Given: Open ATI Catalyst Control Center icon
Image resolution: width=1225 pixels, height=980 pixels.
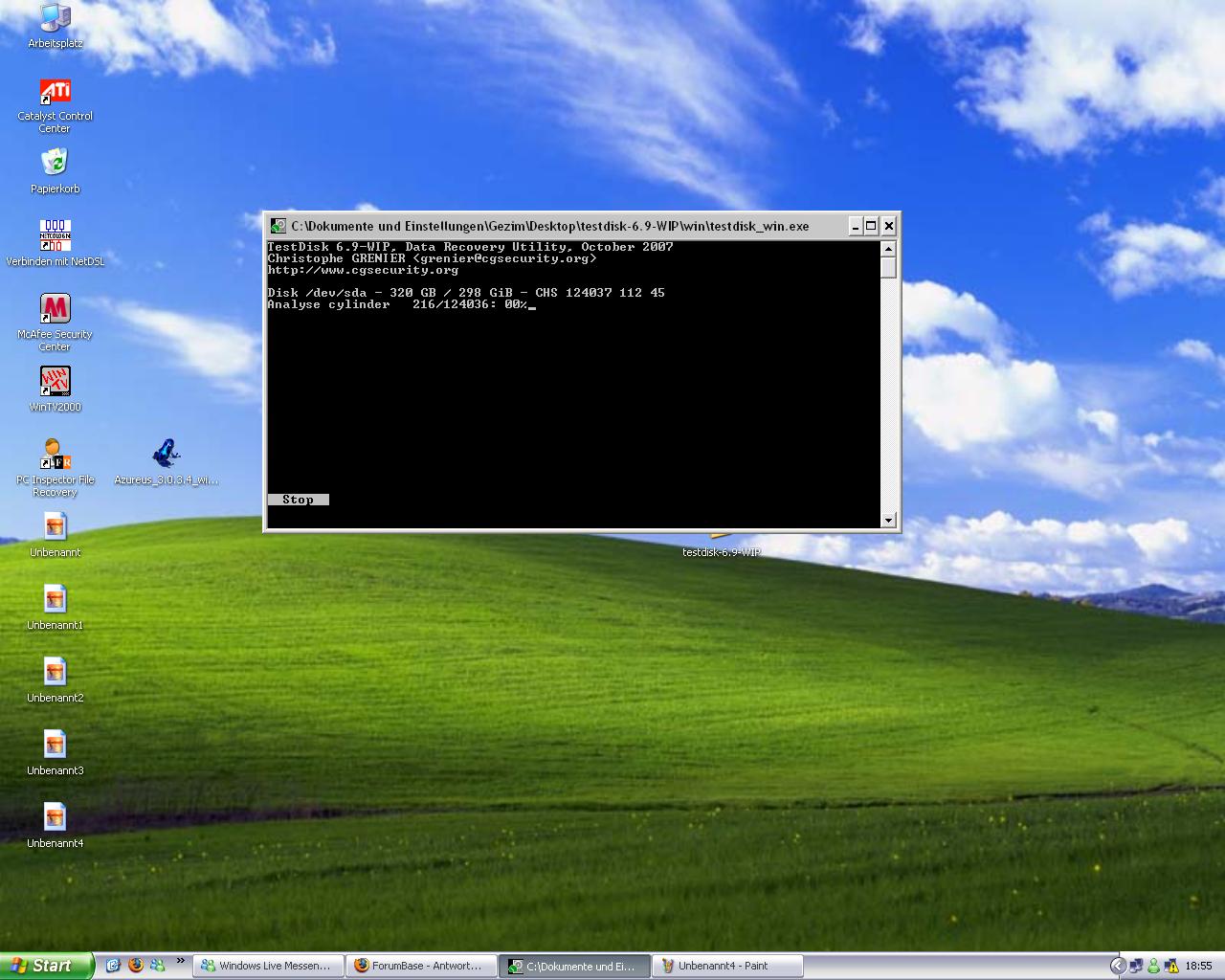Looking at the screenshot, I should click(55, 105).
